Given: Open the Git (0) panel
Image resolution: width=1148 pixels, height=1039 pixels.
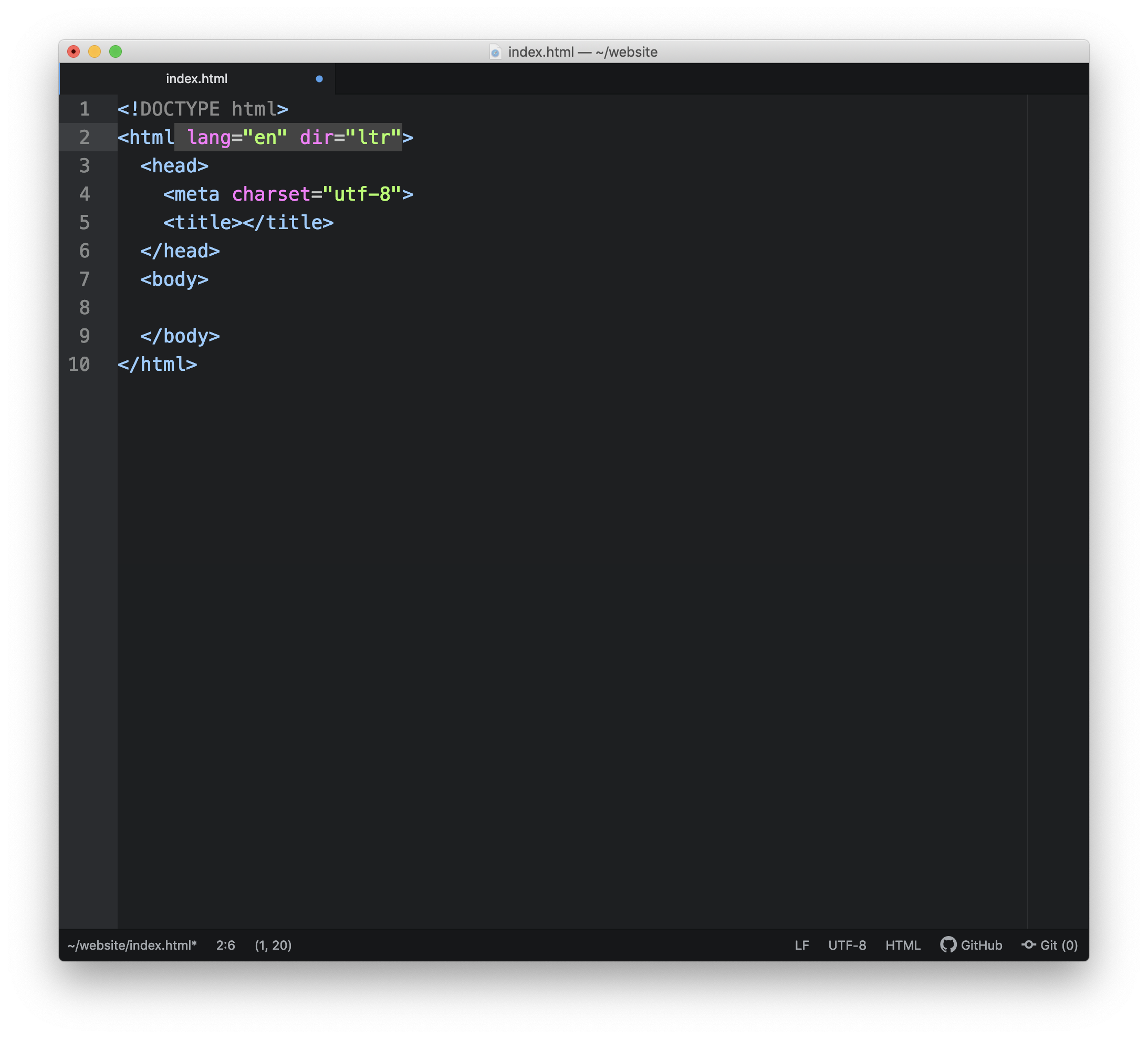Looking at the screenshot, I should 1058,945.
